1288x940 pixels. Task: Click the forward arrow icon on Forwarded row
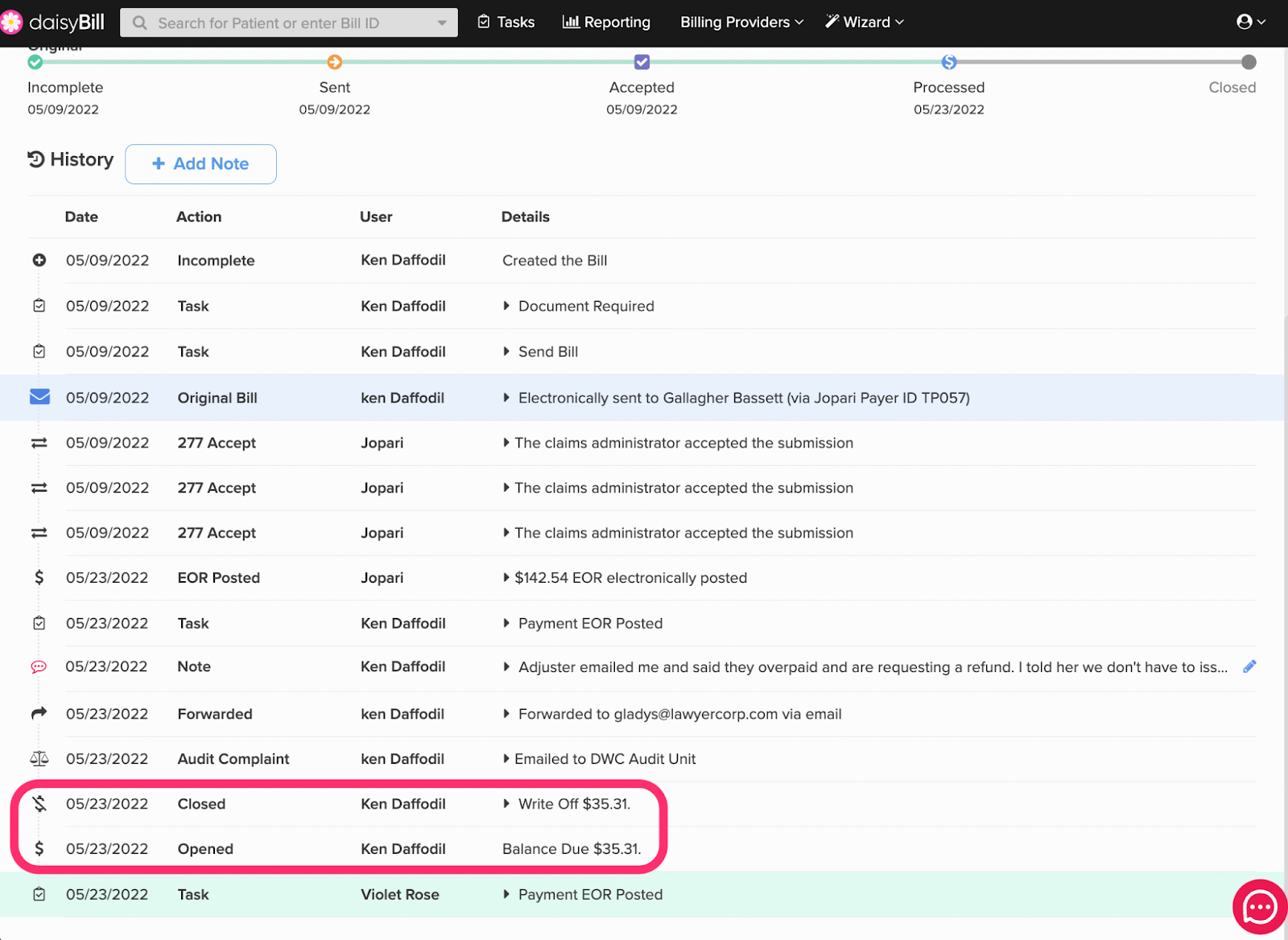point(39,713)
